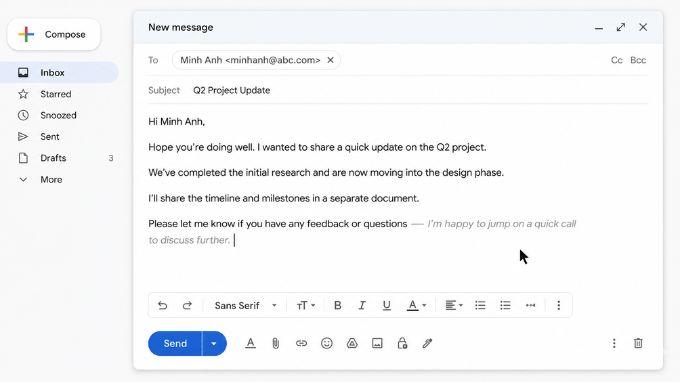The width and height of the screenshot is (680, 382).
Task: Toggle the formatting options icon
Action: click(250, 343)
